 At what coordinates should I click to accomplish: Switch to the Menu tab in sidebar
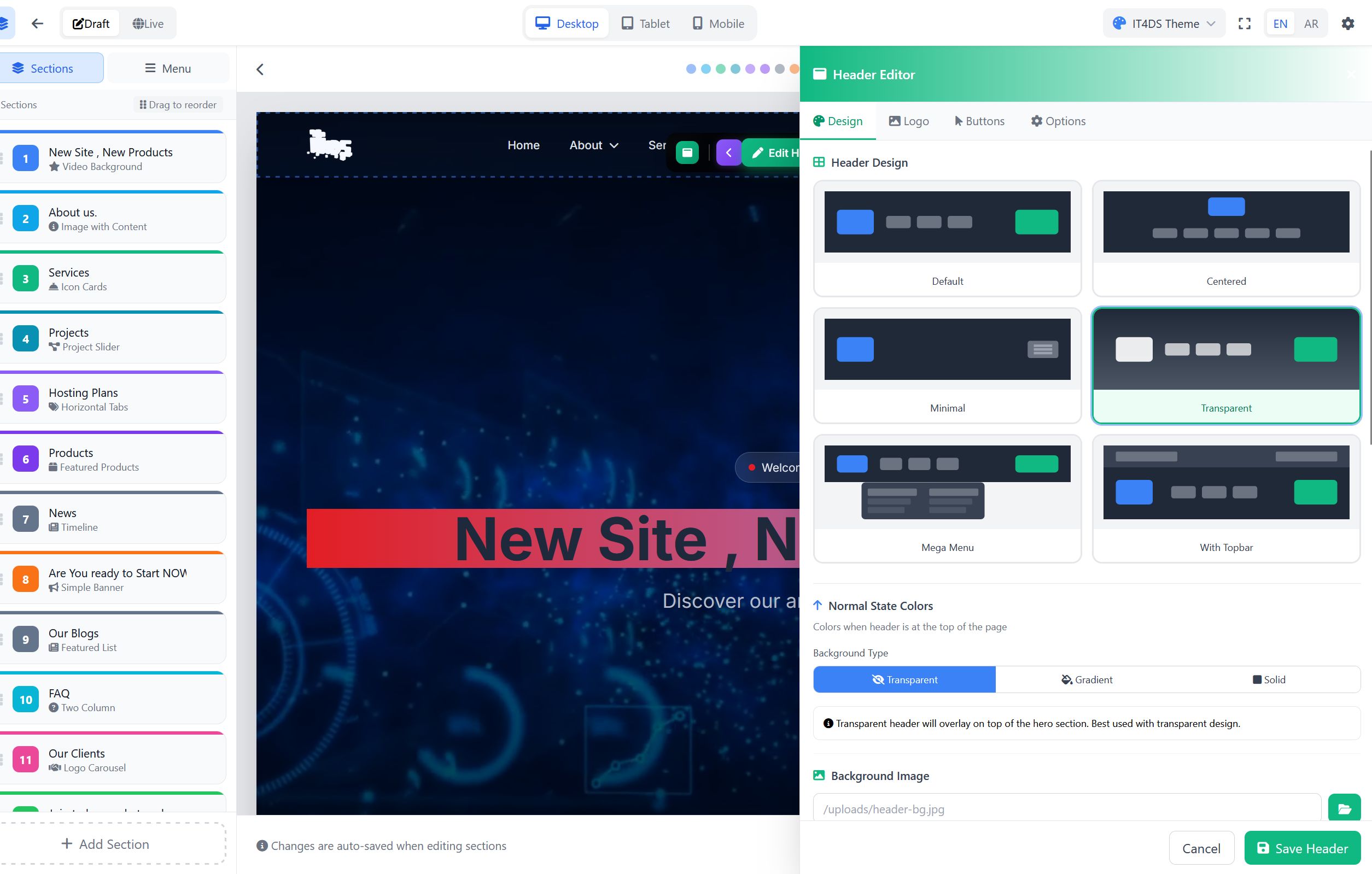point(167,68)
